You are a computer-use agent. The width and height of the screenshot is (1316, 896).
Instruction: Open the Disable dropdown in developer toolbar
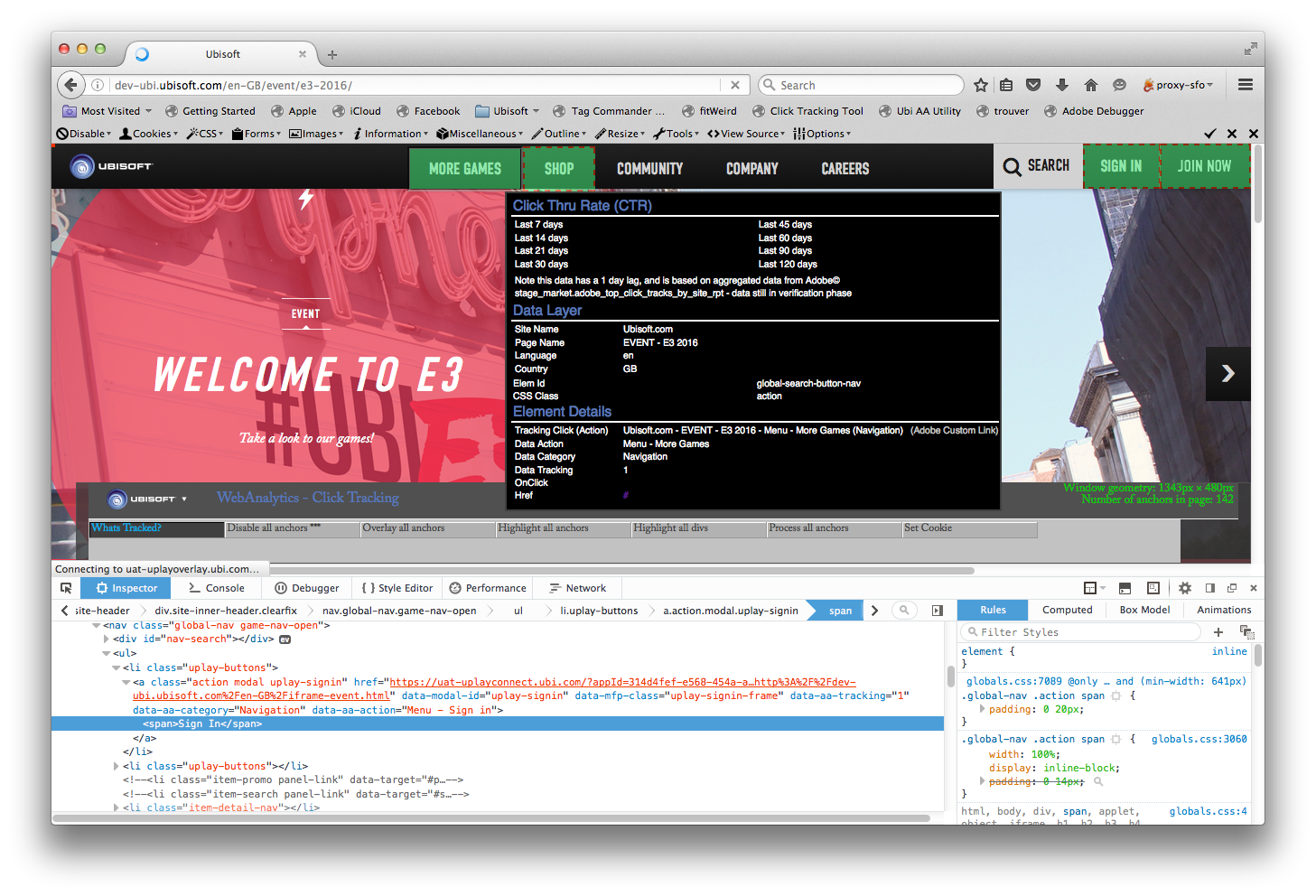point(84,134)
